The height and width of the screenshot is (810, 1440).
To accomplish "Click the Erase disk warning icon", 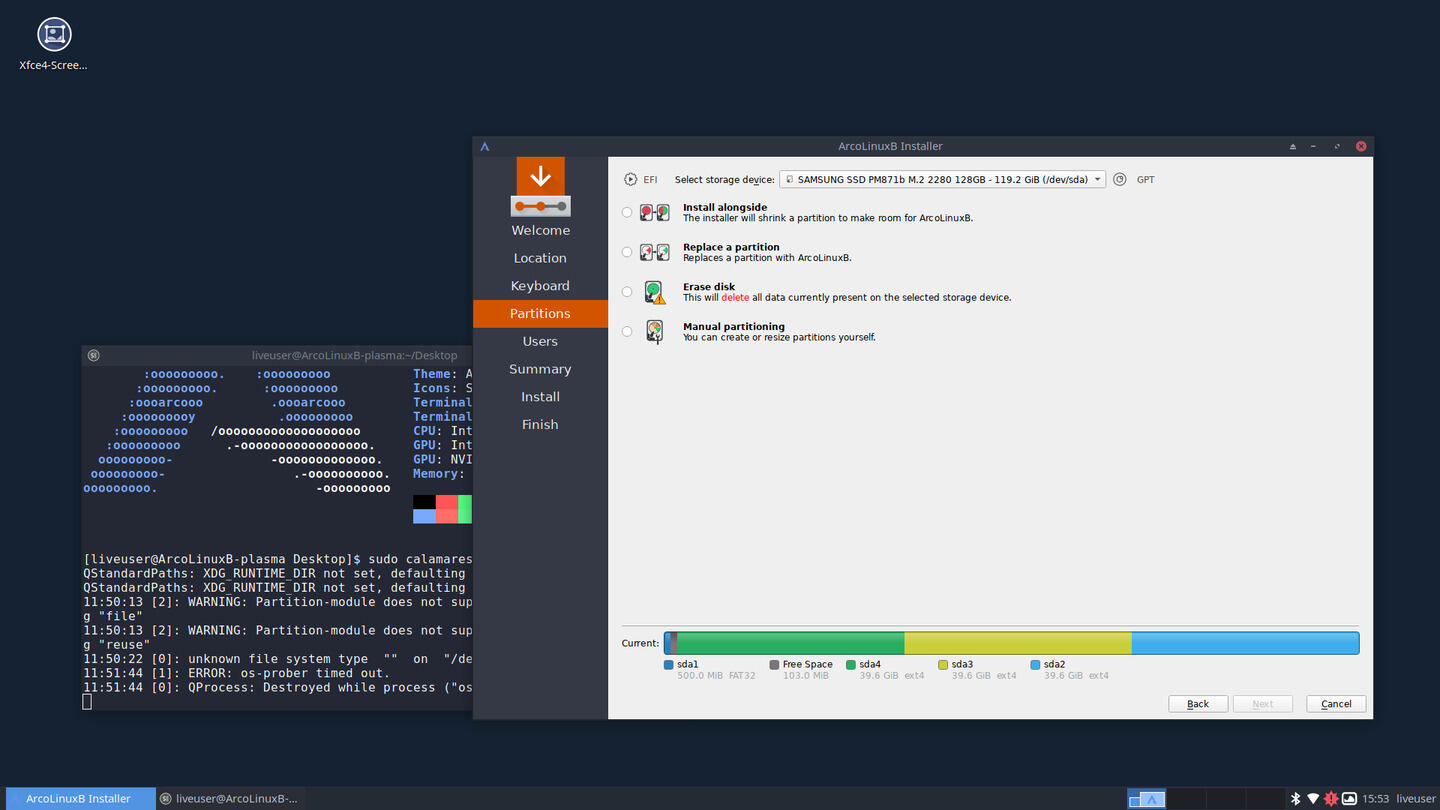I will click(x=655, y=292).
